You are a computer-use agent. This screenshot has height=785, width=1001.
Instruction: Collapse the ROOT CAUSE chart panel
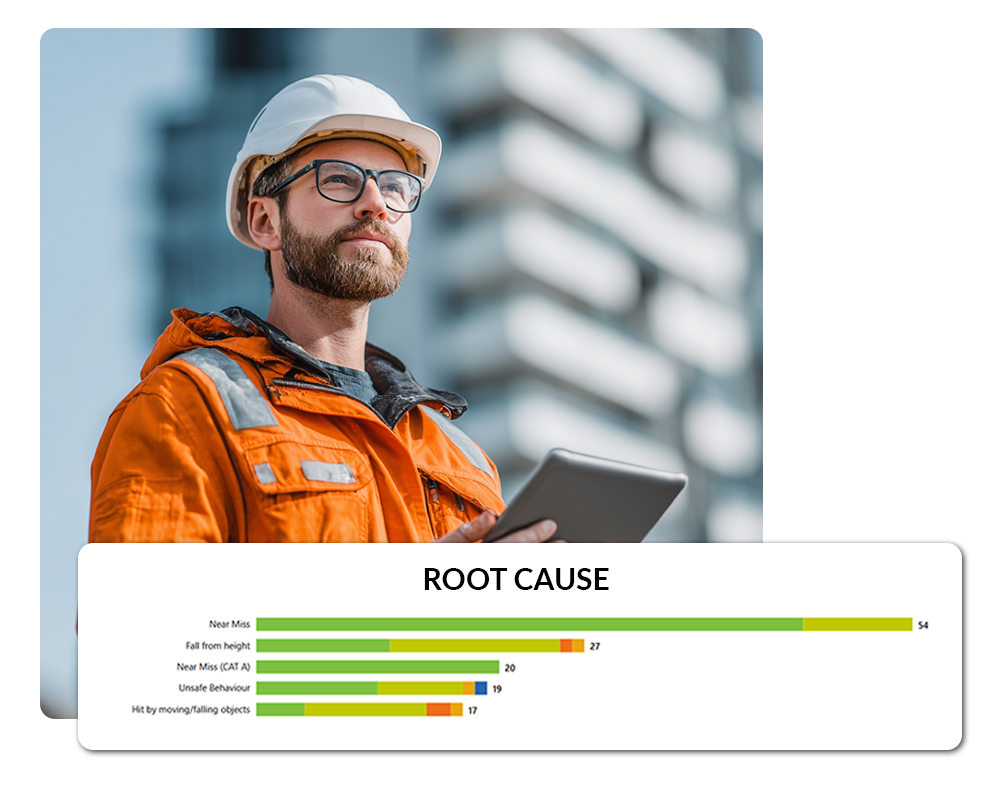click(x=517, y=578)
